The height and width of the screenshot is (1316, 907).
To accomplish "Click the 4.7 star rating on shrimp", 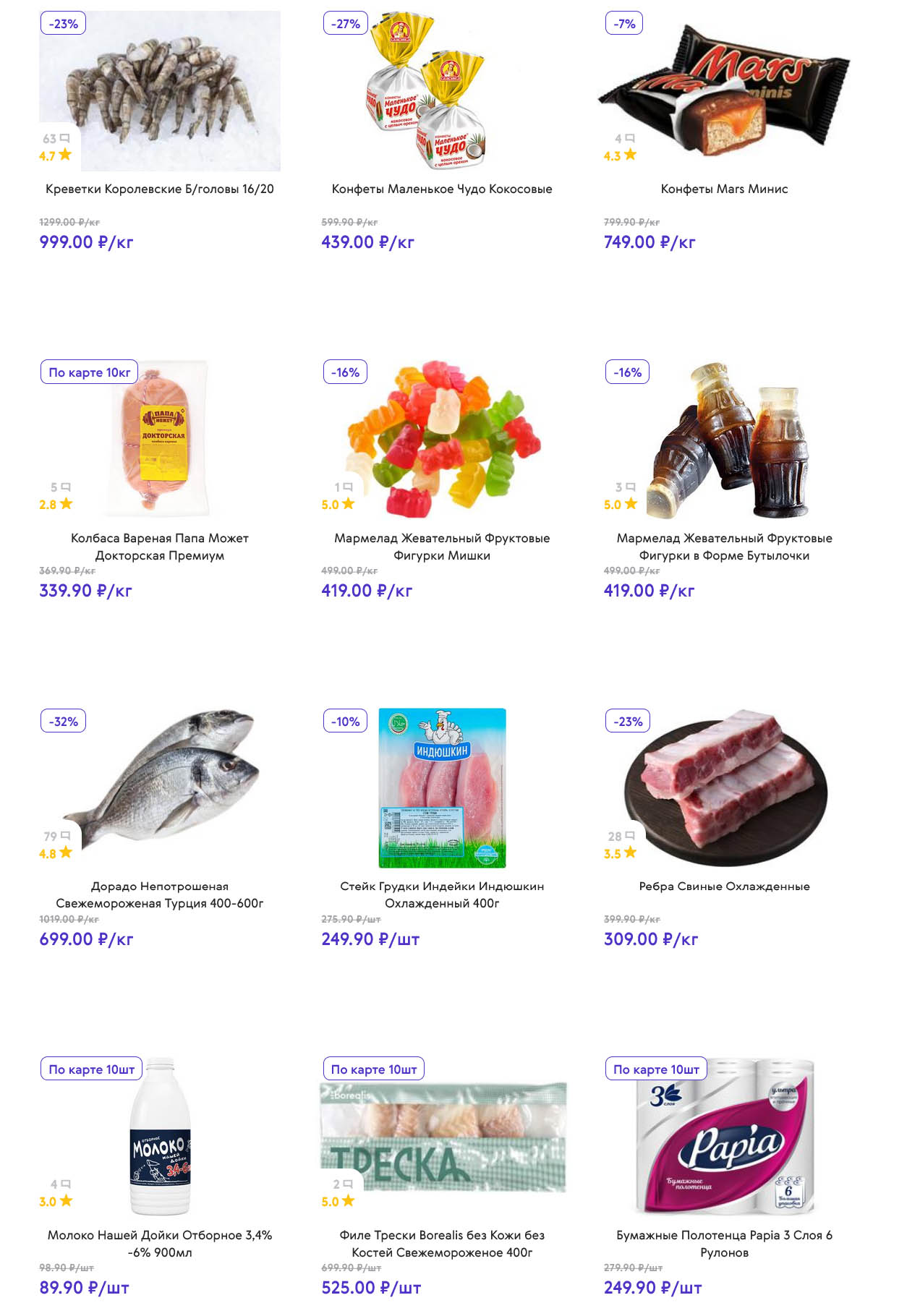I will tap(56, 155).
